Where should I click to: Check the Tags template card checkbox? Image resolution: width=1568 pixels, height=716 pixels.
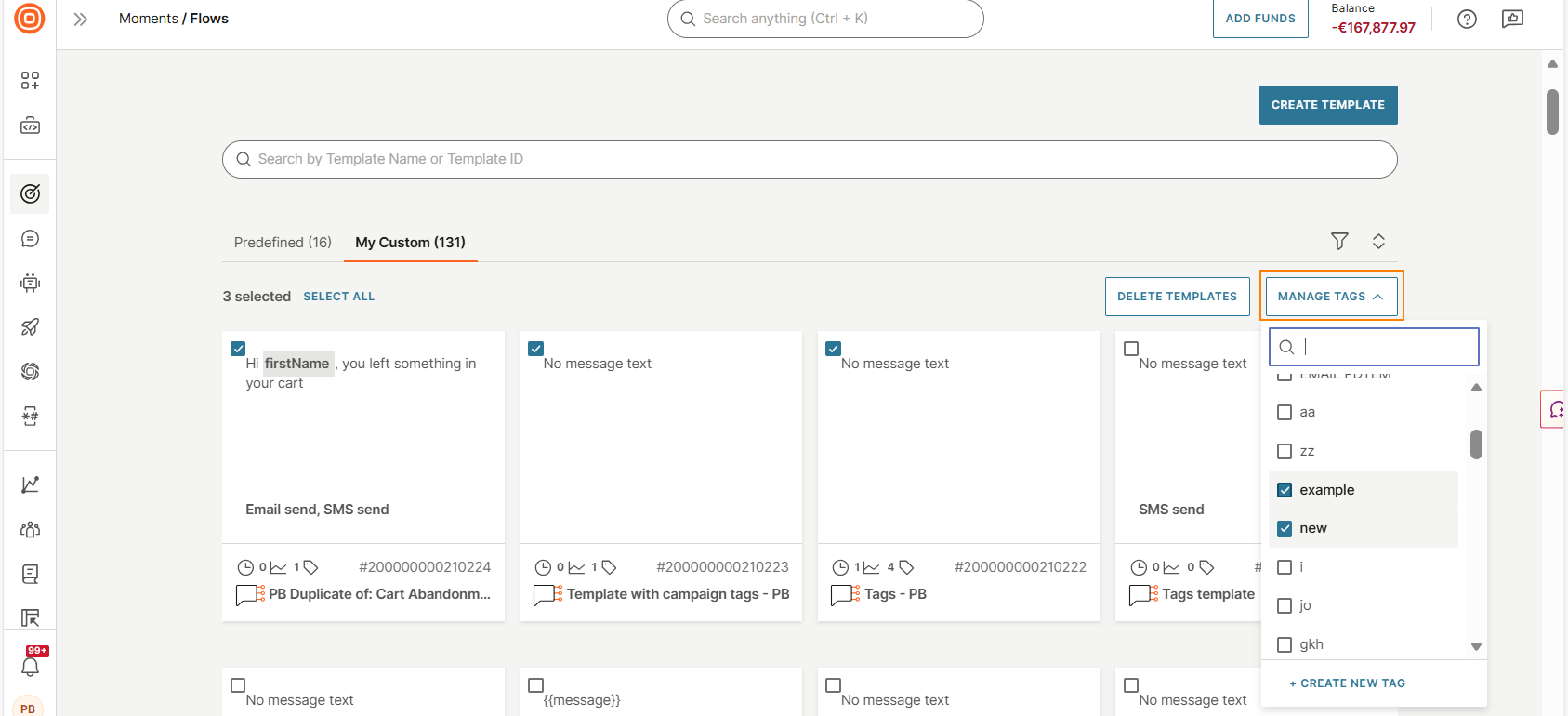[x=1131, y=349]
